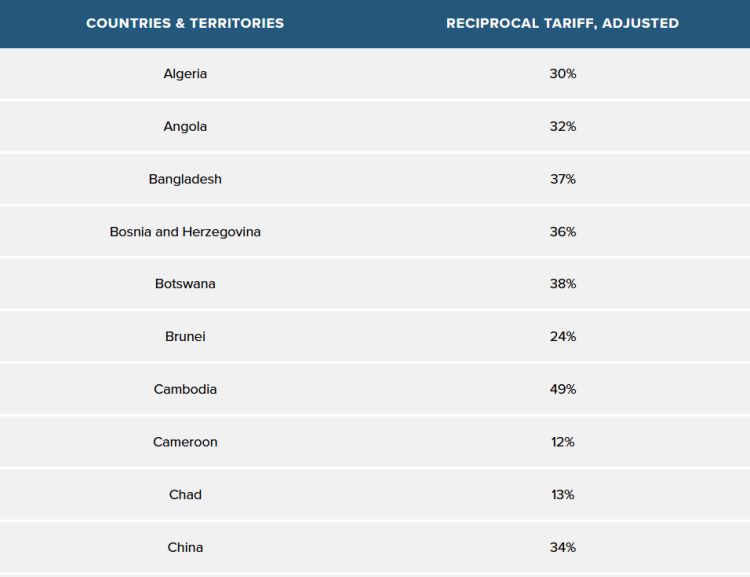Select the Cambodia country cell
This screenshot has height=577, width=750.
tap(185, 389)
